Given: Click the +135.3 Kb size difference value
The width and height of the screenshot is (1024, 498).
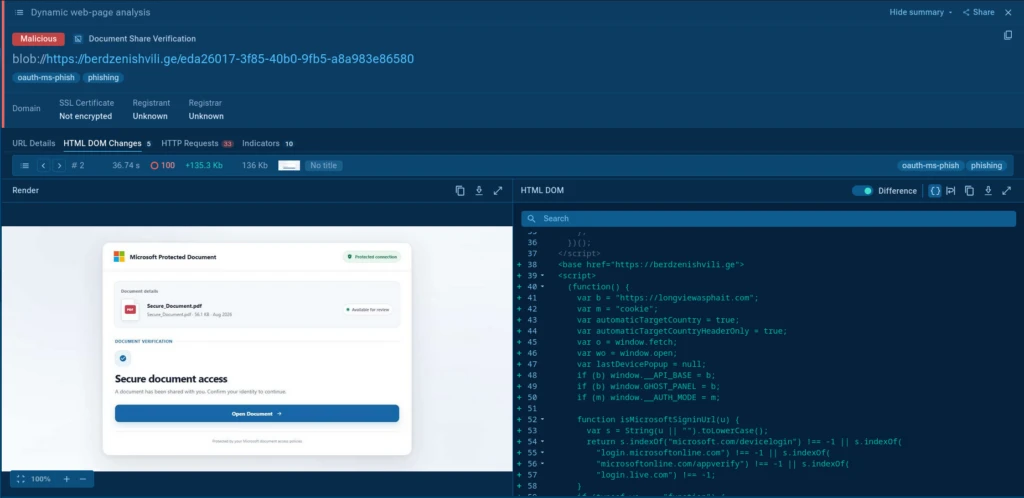Looking at the screenshot, I should coord(204,166).
